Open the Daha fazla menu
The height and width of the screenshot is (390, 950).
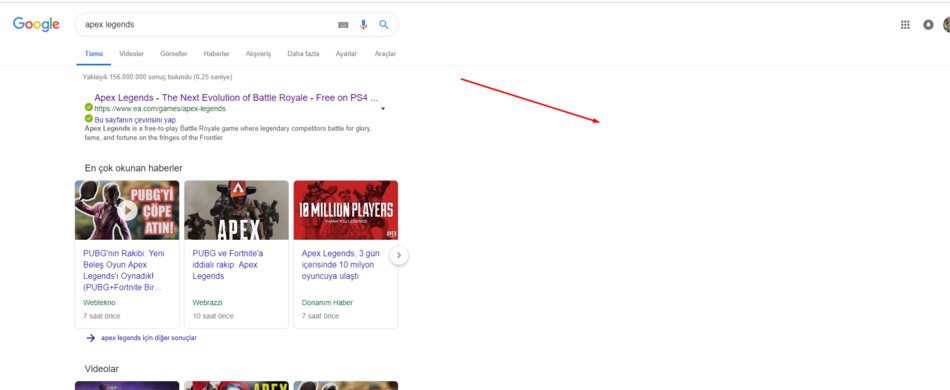303,54
